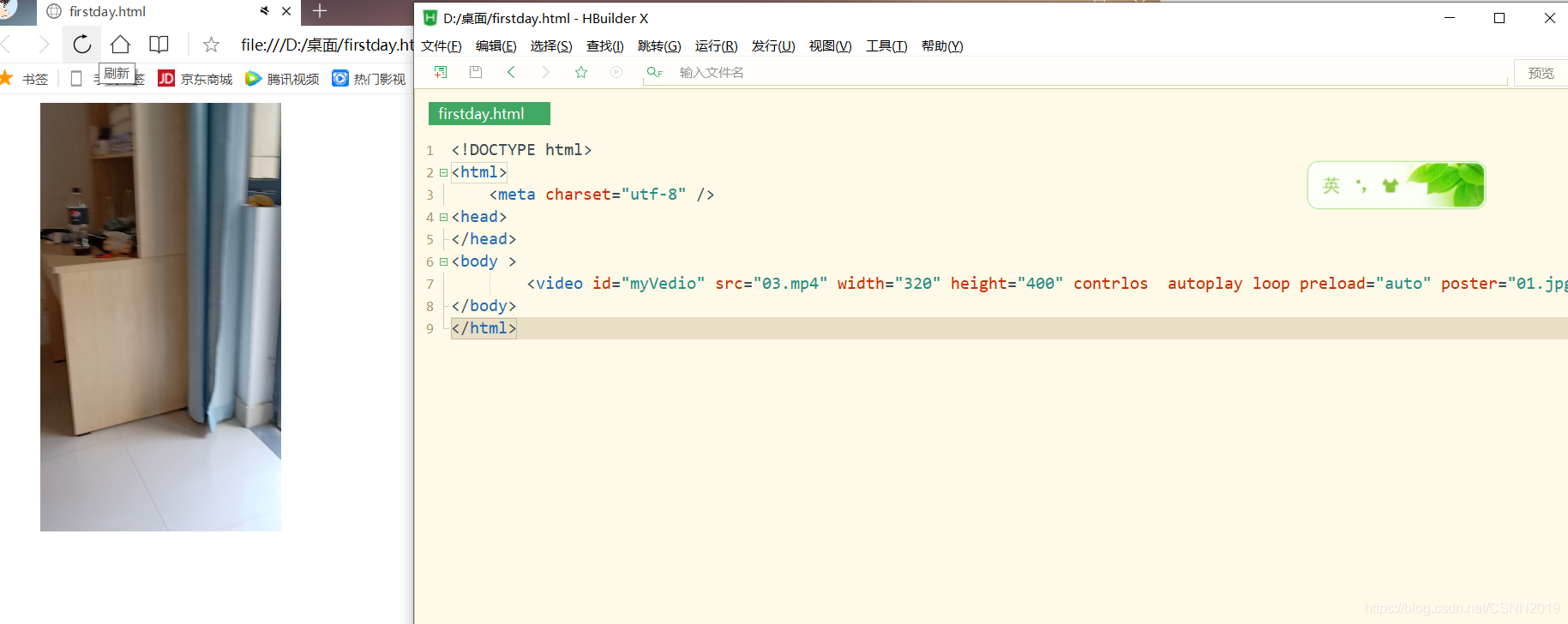Click the </html> closing tag
The image size is (1568, 624).
click(484, 328)
